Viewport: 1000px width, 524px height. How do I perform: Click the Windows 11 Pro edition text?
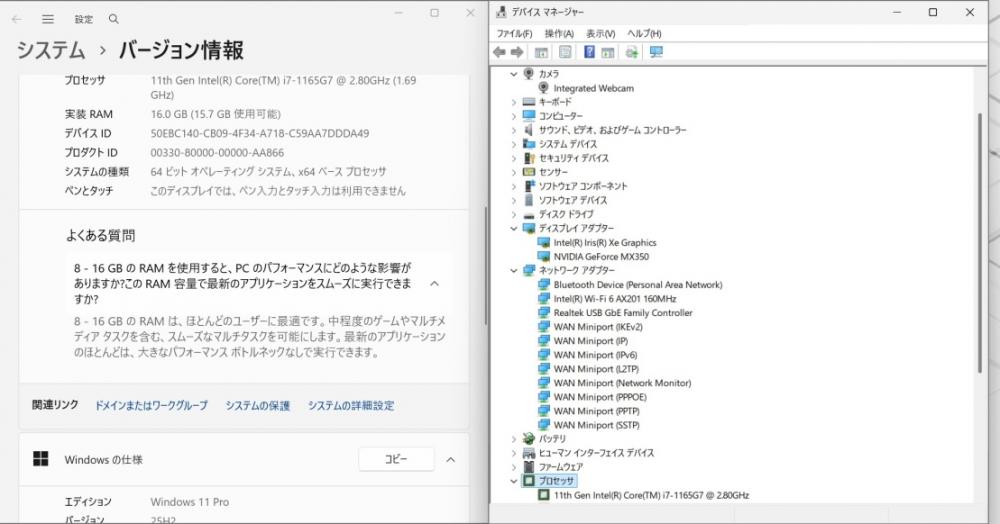point(189,502)
